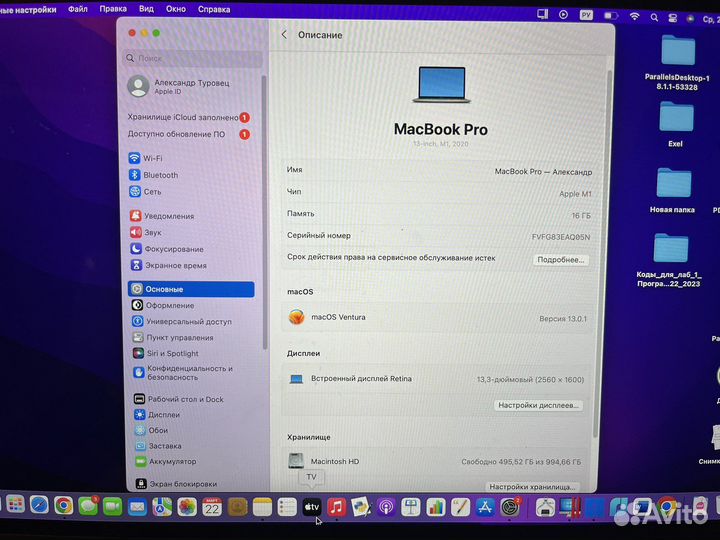Screen dimensions: 720x540
Task: Open Дисплеи settings in sidebar
Action: [x=157, y=415]
